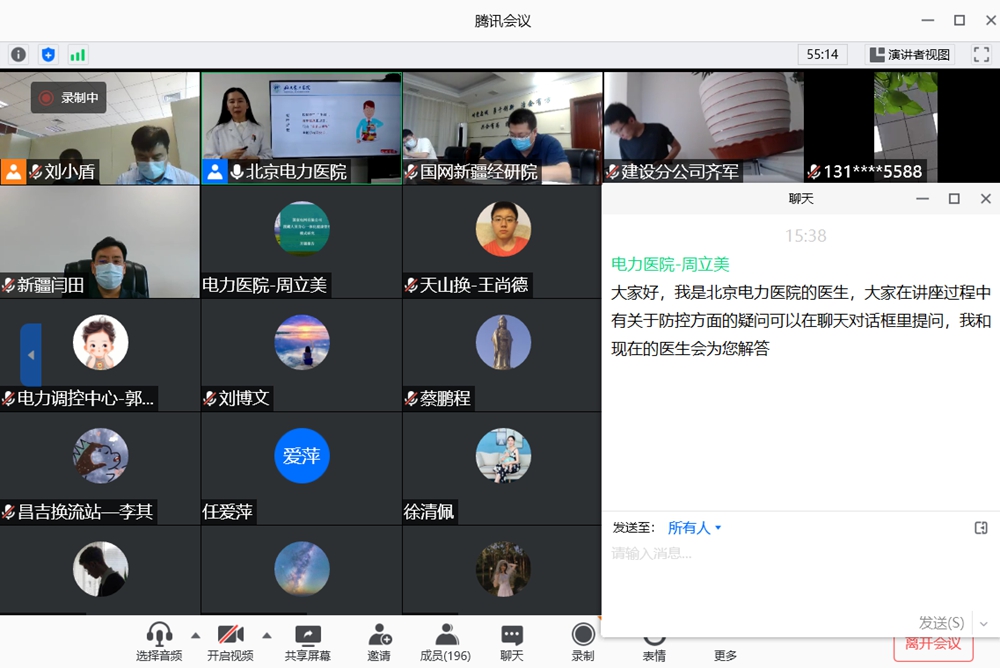
Task: Select 建设分公司齐军 video tile
Action: pos(703,127)
